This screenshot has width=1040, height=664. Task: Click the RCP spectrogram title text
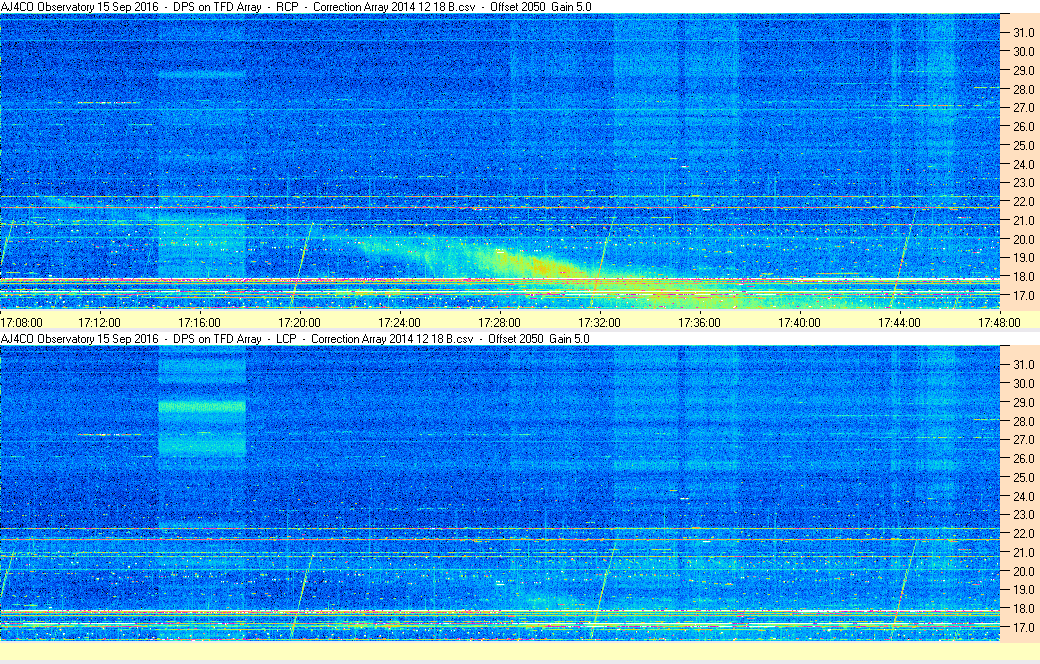tap(296, 7)
